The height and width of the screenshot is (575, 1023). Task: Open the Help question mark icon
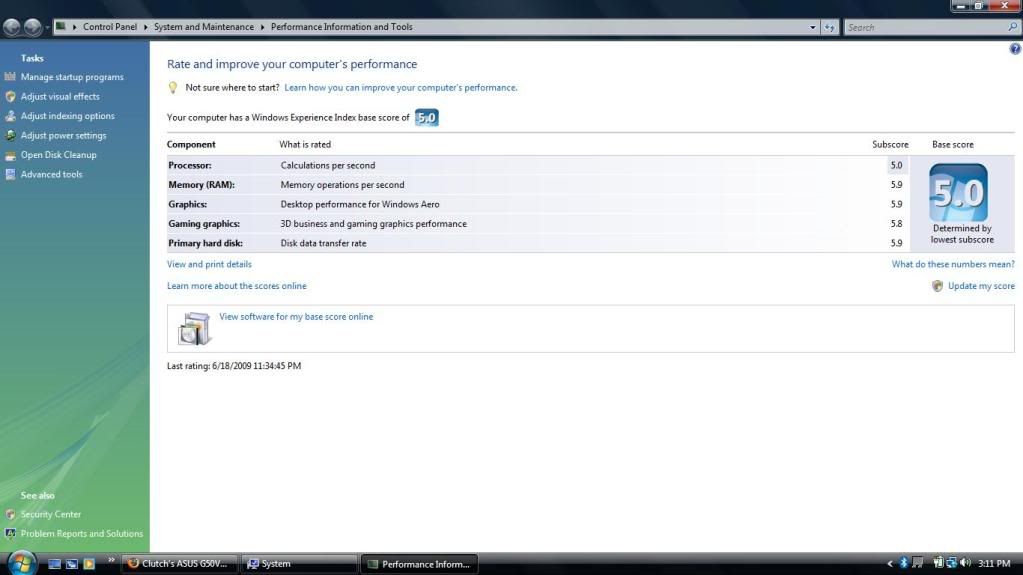click(x=1015, y=49)
